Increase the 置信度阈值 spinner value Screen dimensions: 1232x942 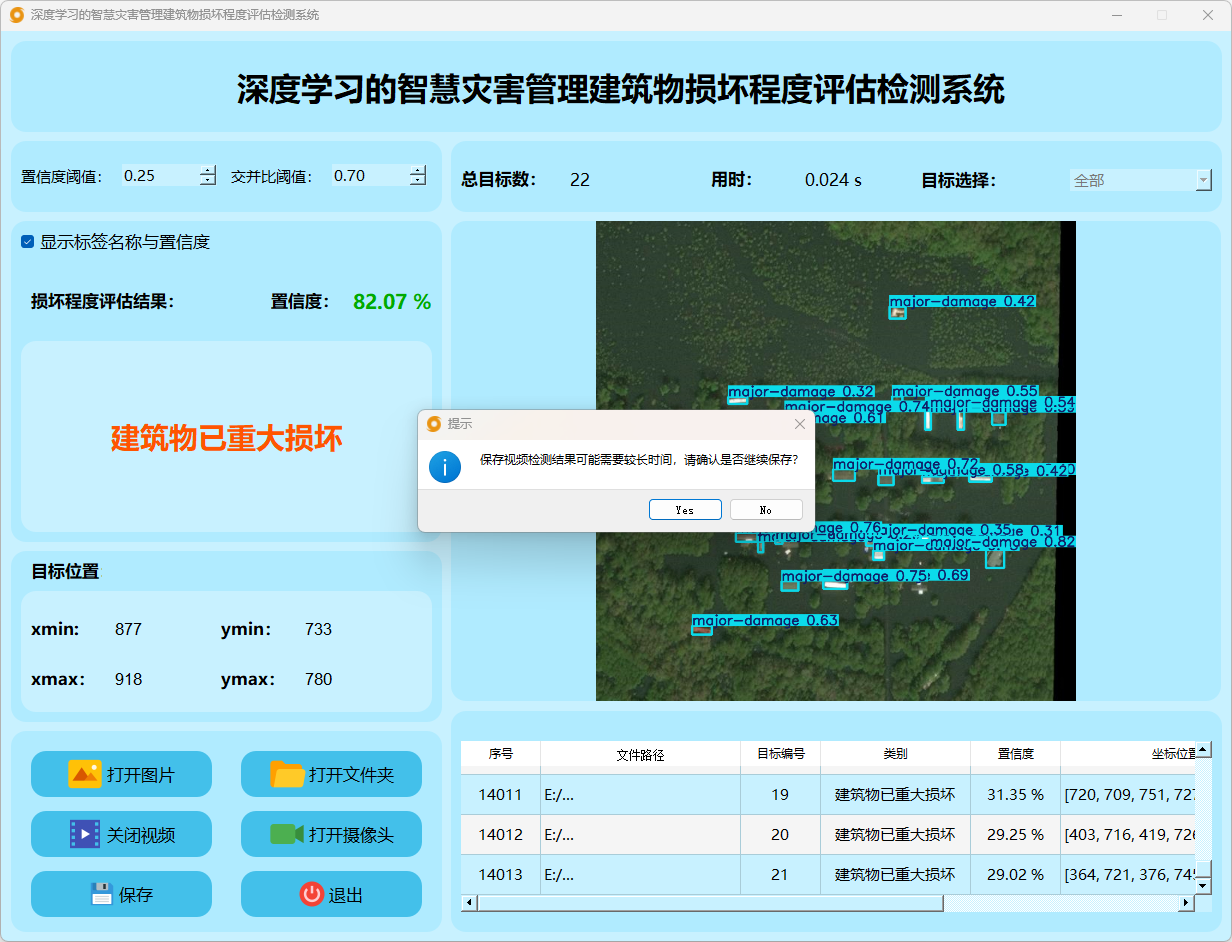click(207, 170)
